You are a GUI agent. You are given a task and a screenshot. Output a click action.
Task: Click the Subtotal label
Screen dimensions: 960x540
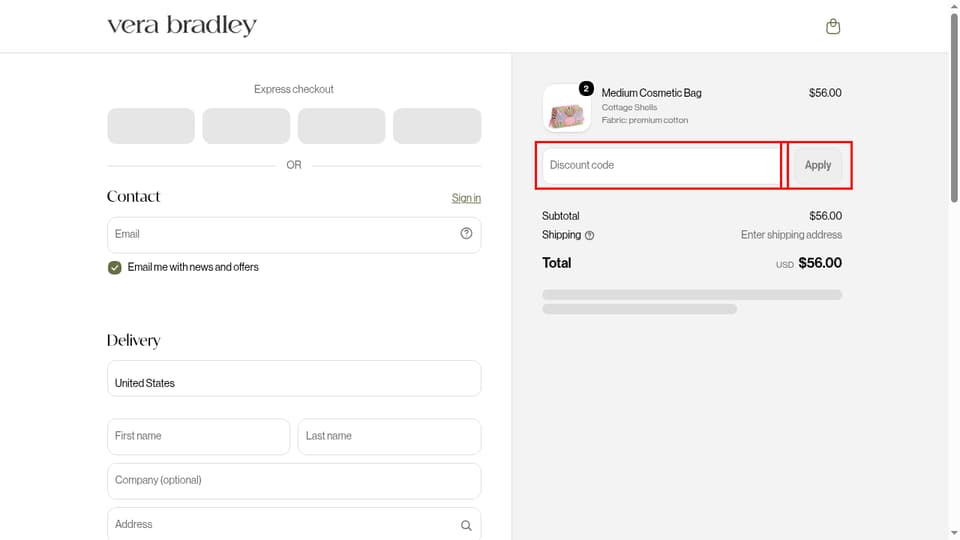[x=560, y=216]
